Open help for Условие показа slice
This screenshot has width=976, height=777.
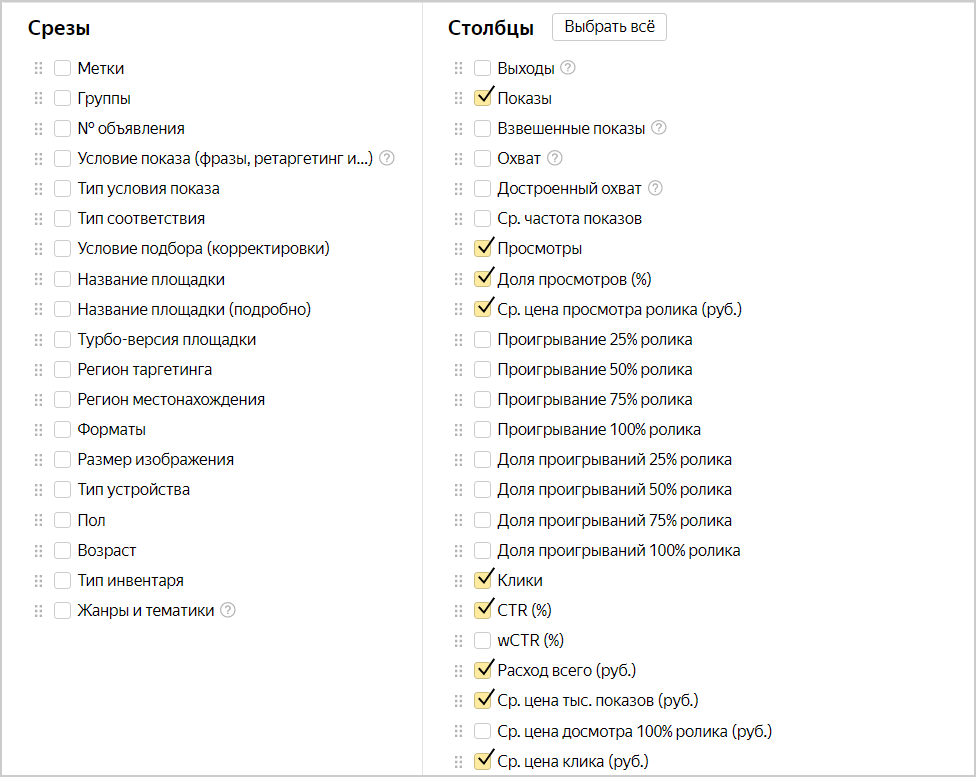(387, 158)
